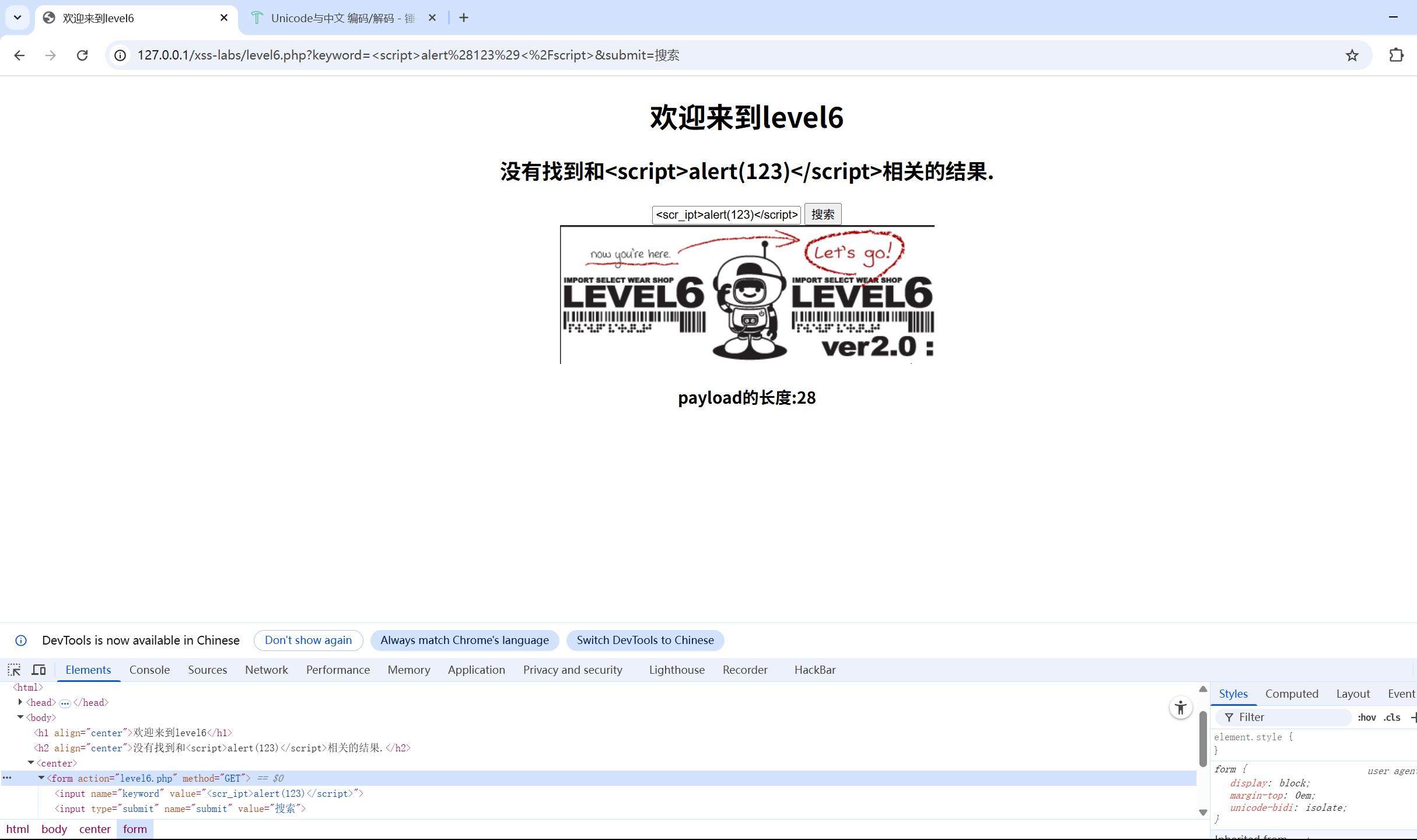Click the bookmark star in the address bar
This screenshot has width=1417, height=840.
(x=1352, y=55)
